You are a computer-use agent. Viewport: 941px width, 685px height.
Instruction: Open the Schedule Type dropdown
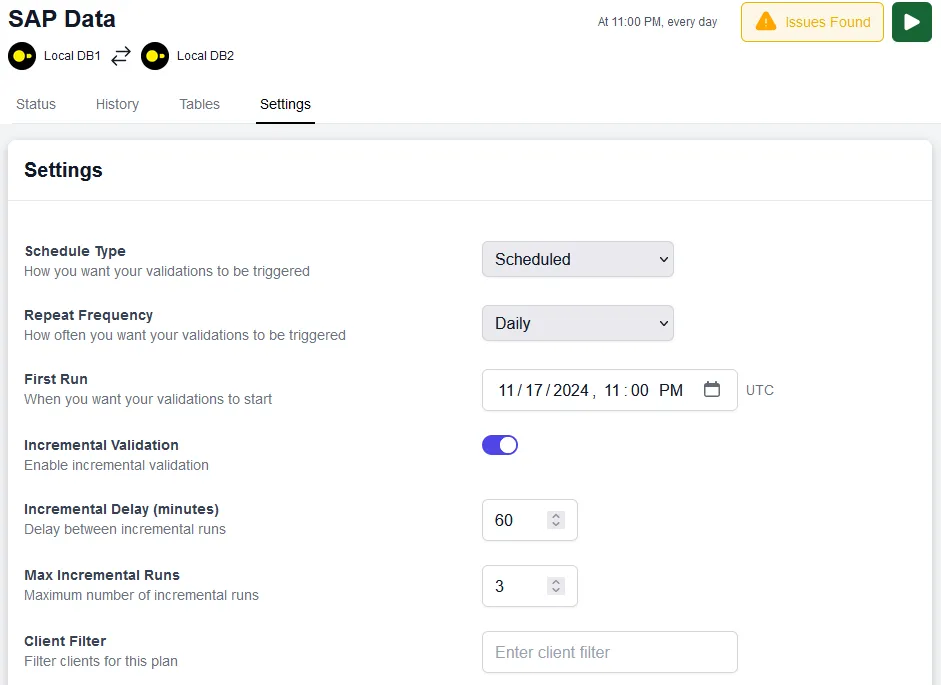(x=577, y=259)
